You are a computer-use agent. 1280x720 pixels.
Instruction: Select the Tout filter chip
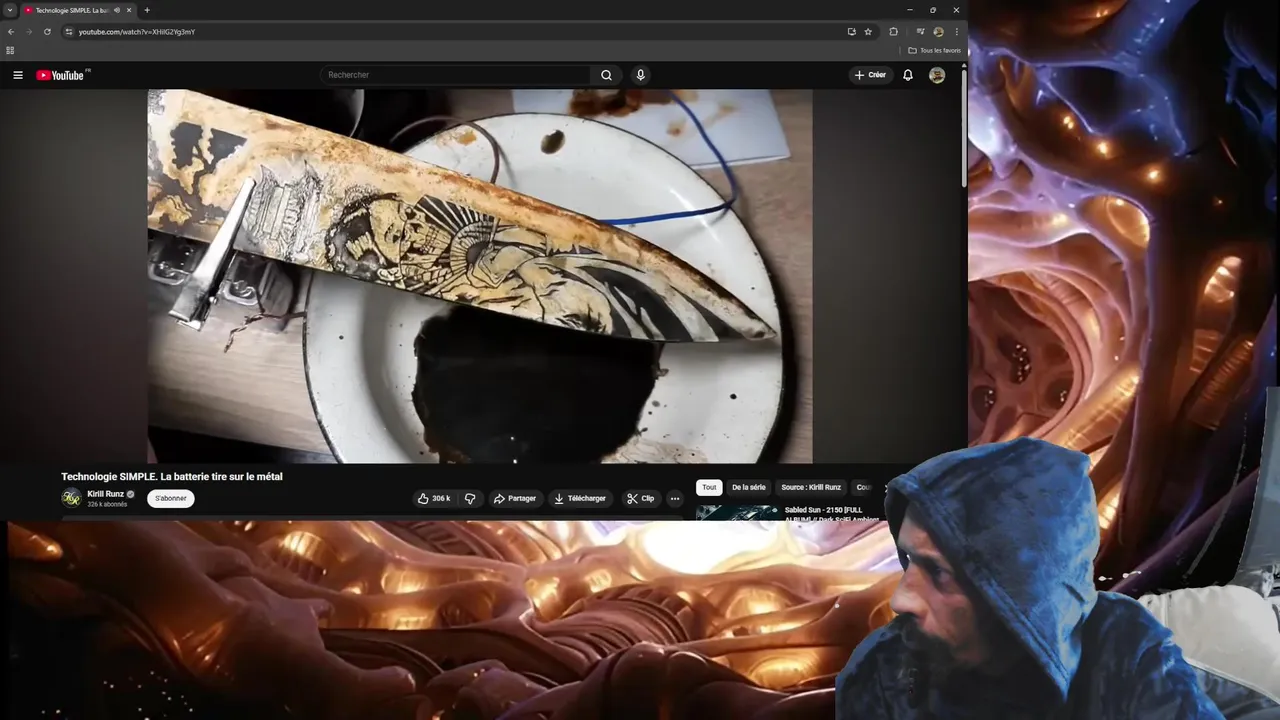click(709, 487)
